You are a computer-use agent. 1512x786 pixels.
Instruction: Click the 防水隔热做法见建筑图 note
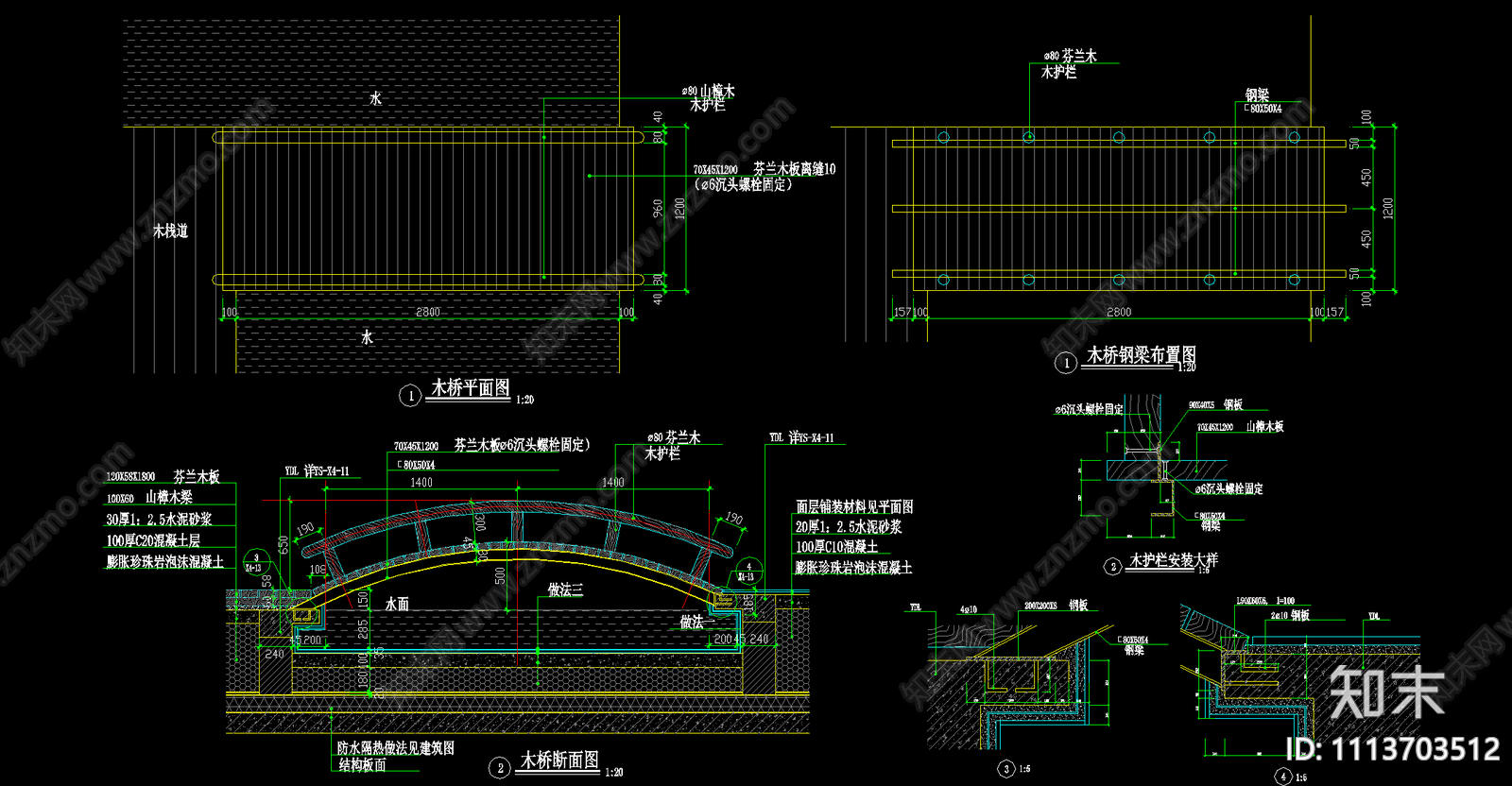[396, 748]
